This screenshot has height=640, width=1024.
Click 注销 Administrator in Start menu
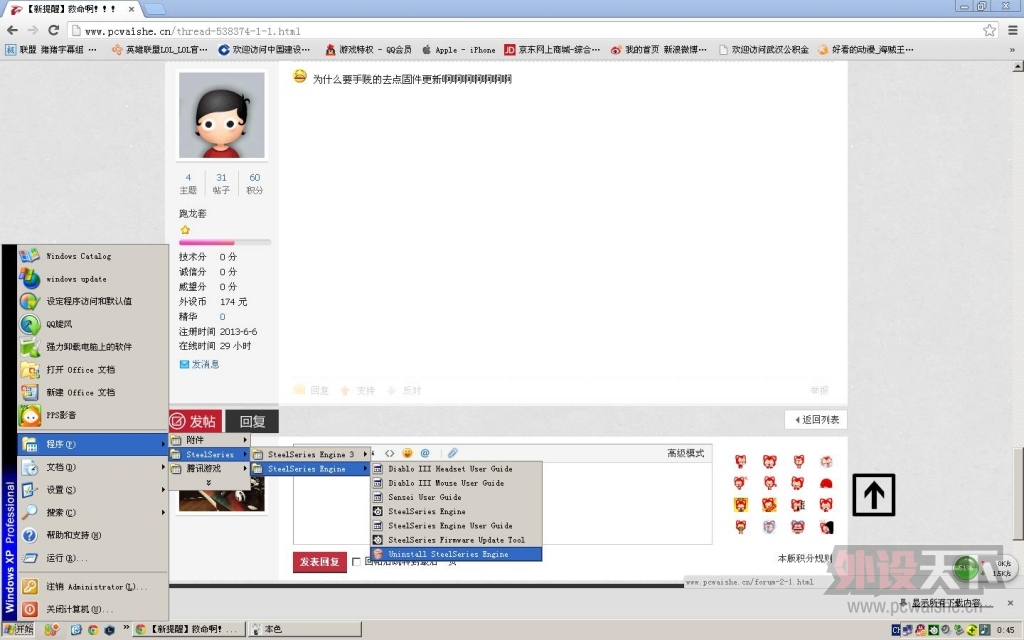(93, 587)
